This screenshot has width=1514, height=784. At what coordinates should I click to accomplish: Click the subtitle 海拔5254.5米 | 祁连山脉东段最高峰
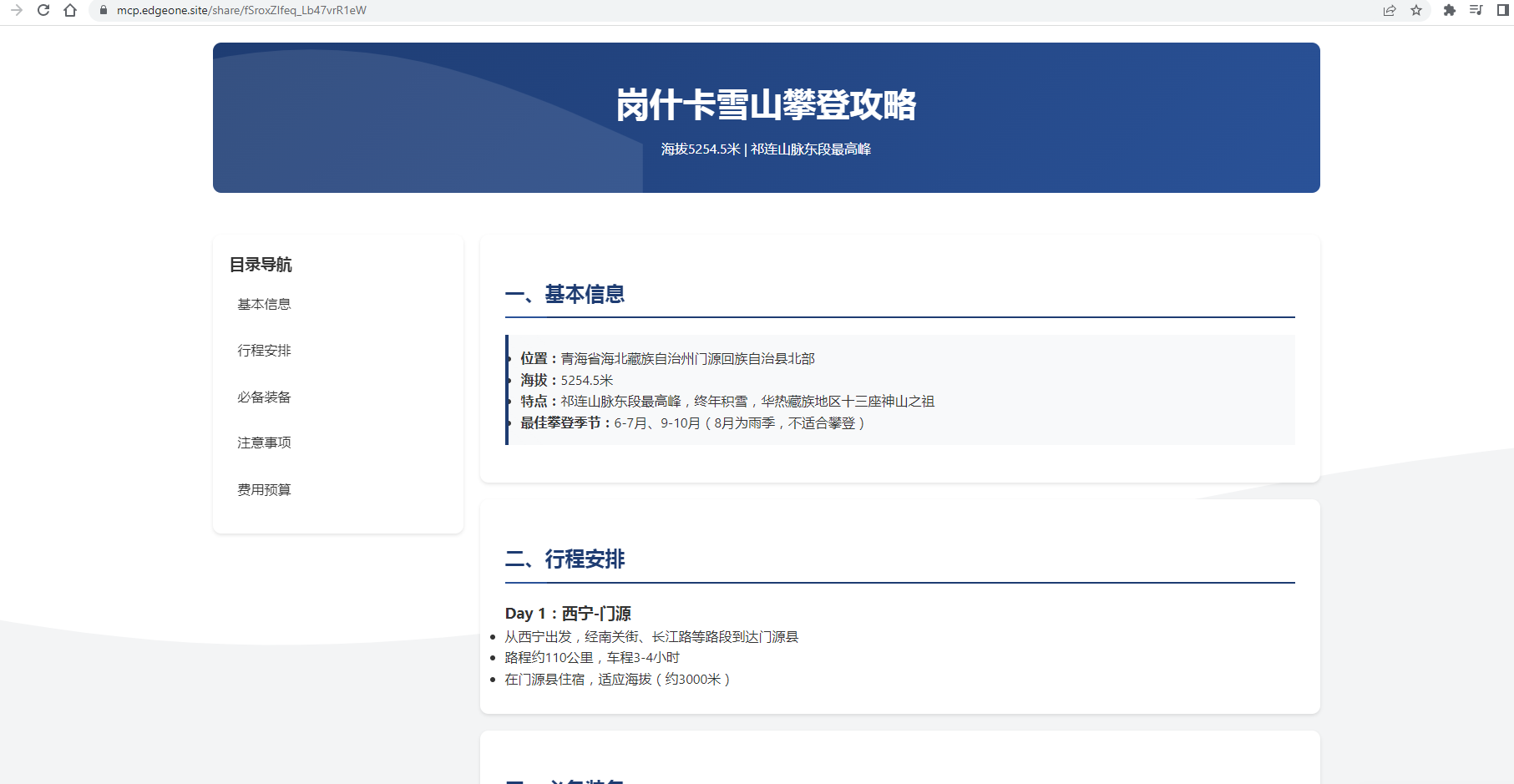(766, 149)
